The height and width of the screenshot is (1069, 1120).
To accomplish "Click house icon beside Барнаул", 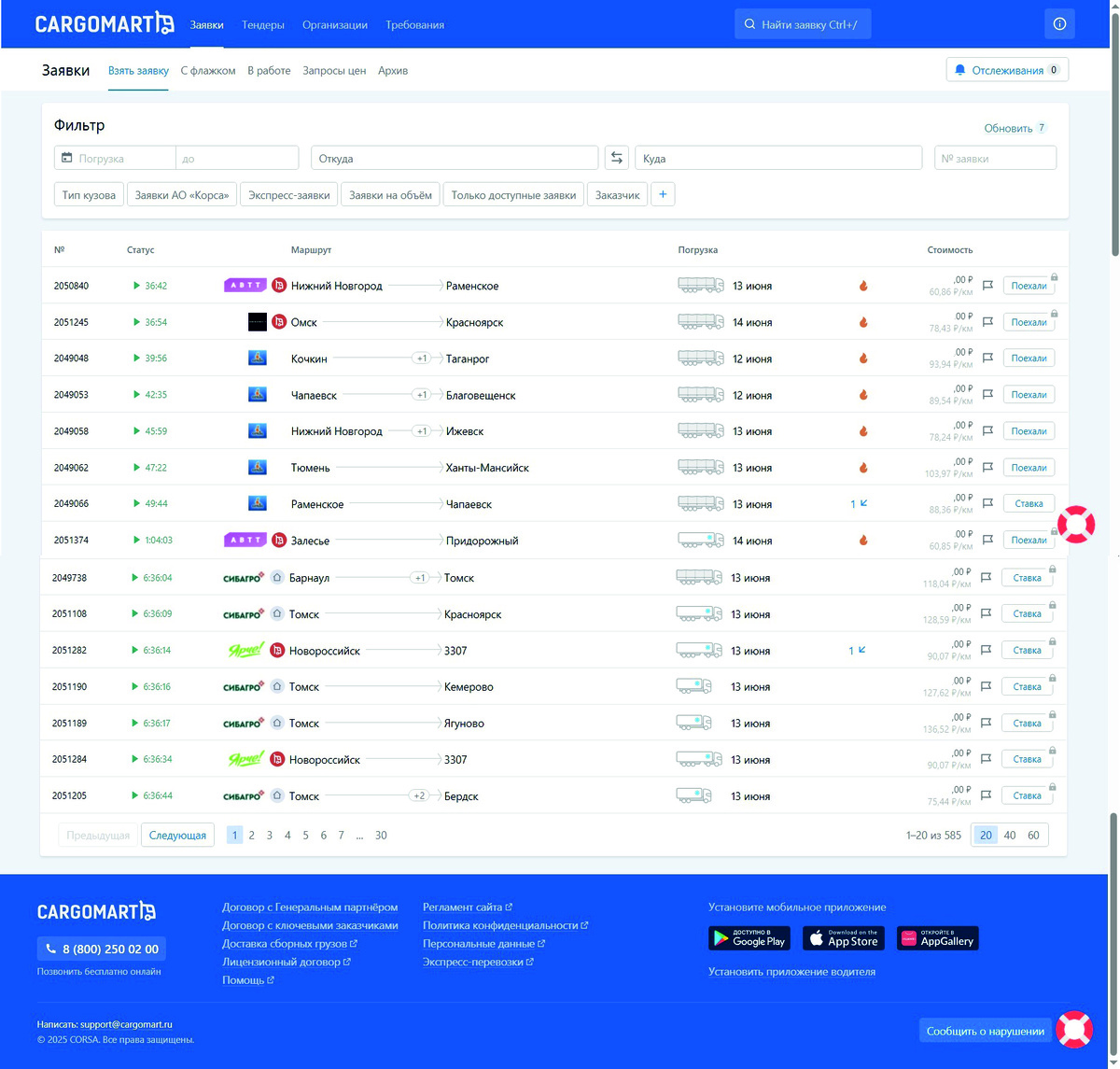I will [x=277, y=578].
